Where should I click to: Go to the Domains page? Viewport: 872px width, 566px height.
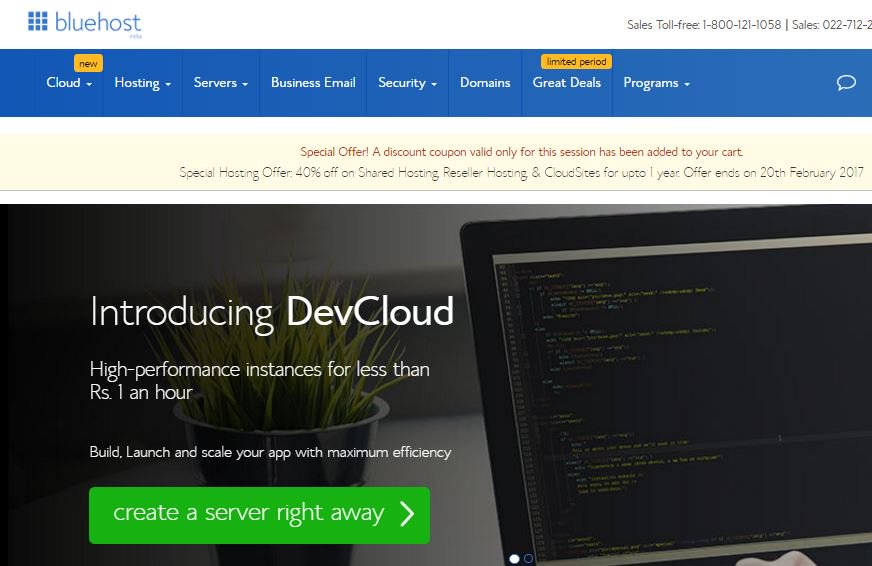tap(485, 83)
